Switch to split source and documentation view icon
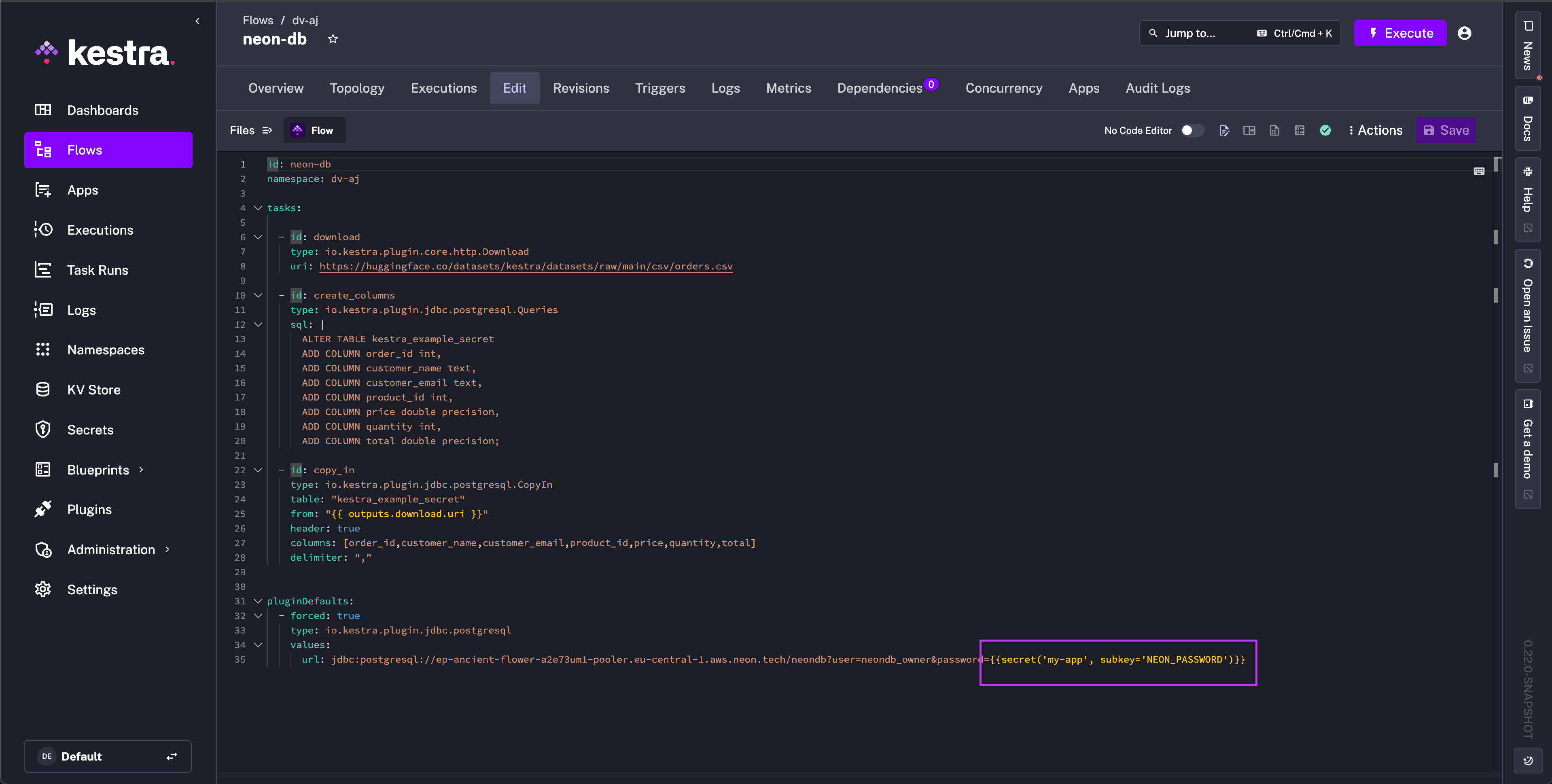Image resolution: width=1552 pixels, height=784 pixels. (1249, 130)
